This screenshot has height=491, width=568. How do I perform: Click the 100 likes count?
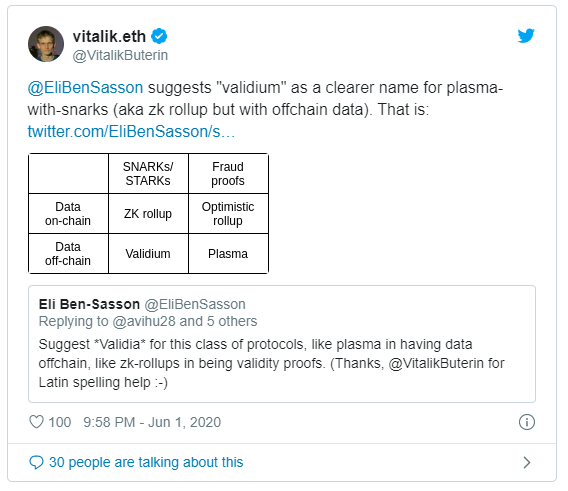[x=60, y=422]
